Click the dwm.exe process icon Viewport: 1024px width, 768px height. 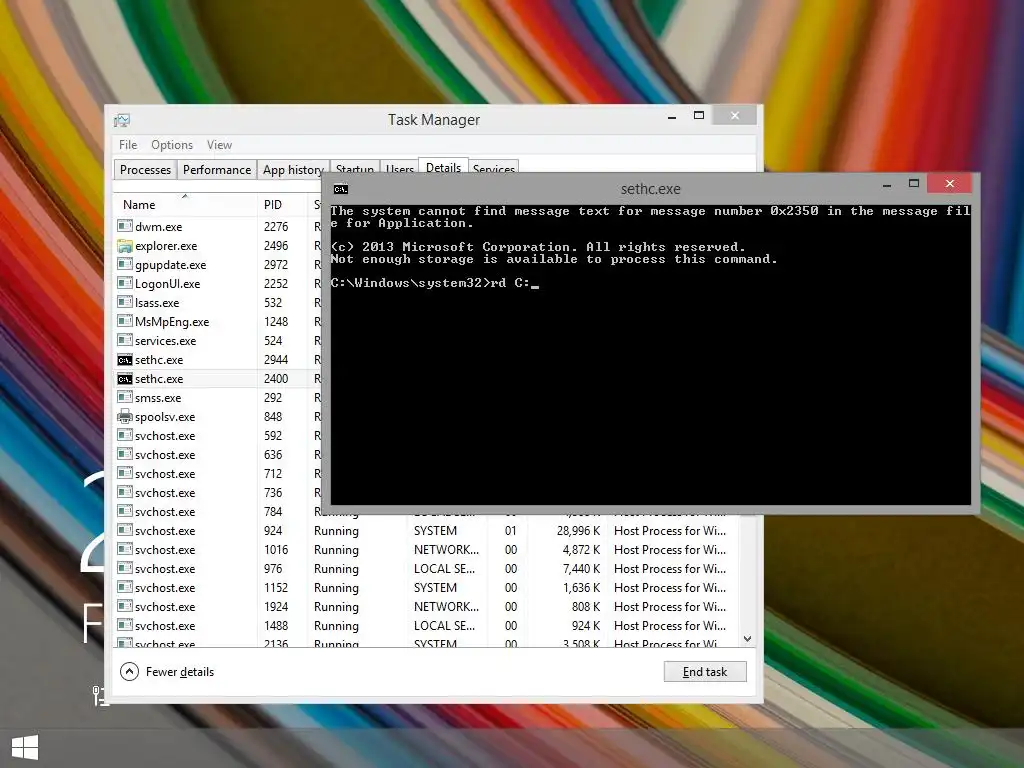pos(125,226)
